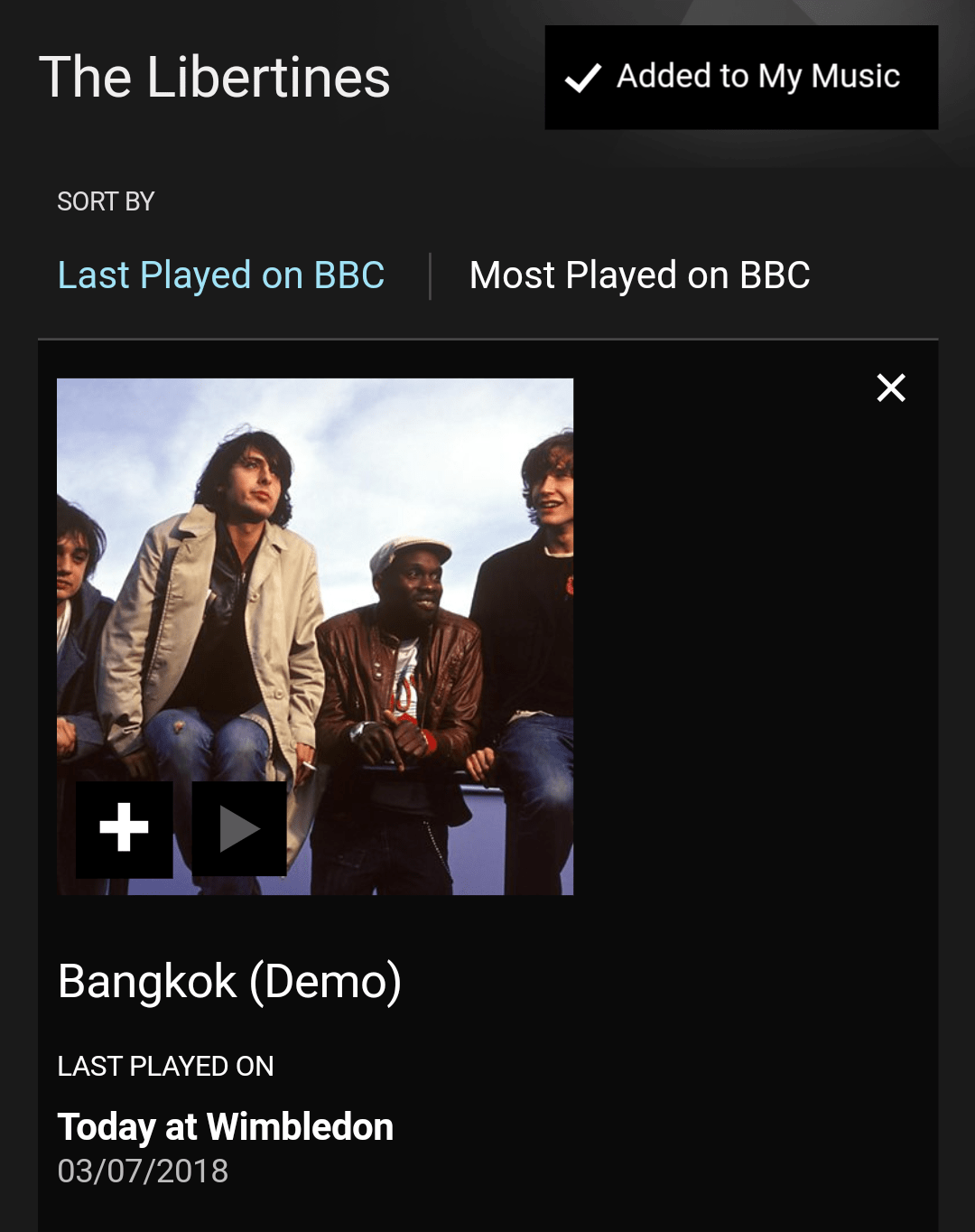Image resolution: width=975 pixels, height=1232 pixels.
Task: Toggle the Added to My Music button
Action: pos(741,78)
